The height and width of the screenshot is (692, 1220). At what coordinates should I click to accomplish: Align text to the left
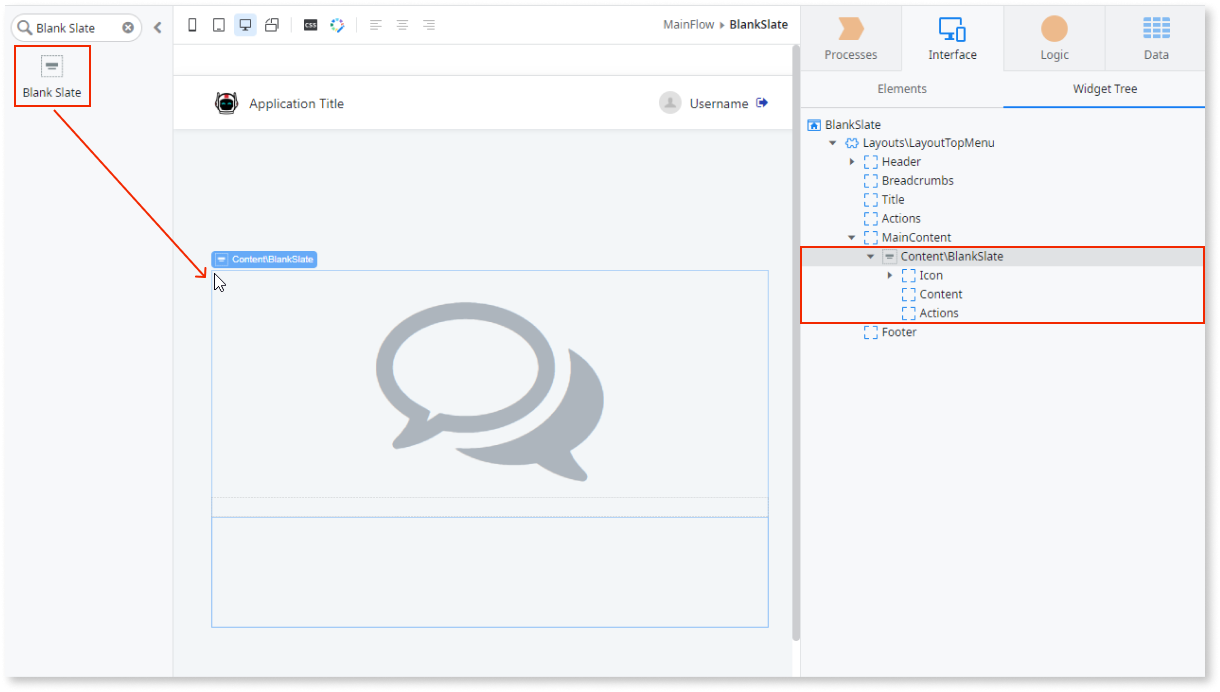pyautogui.click(x=376, y=25)
